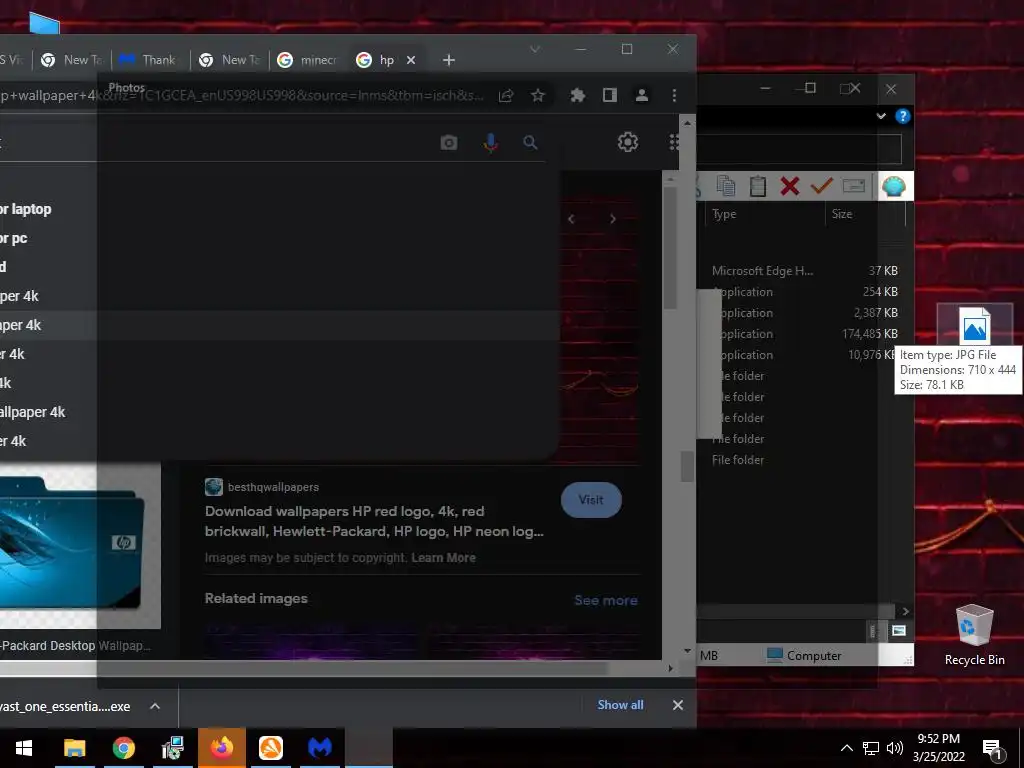Close the Chrome downloads bar
1024x768 pixels.
tap(678, 705)
